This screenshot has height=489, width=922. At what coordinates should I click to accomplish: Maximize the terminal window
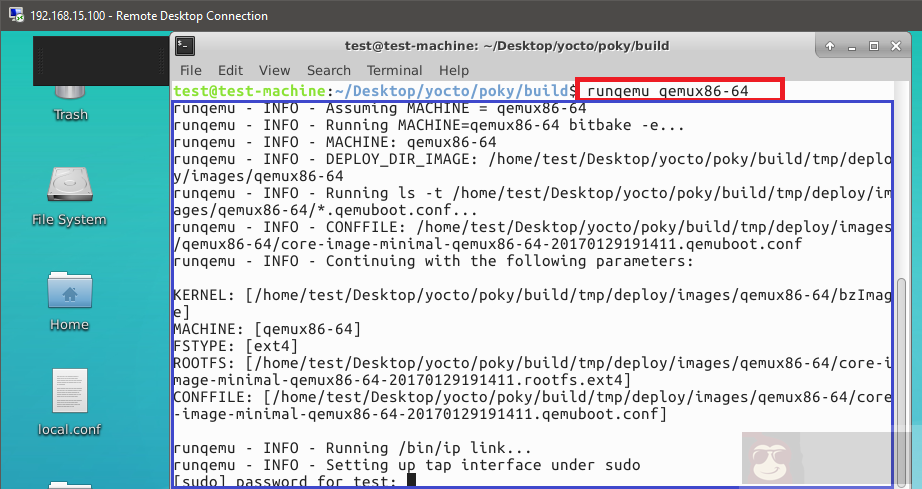coord(873,46)
